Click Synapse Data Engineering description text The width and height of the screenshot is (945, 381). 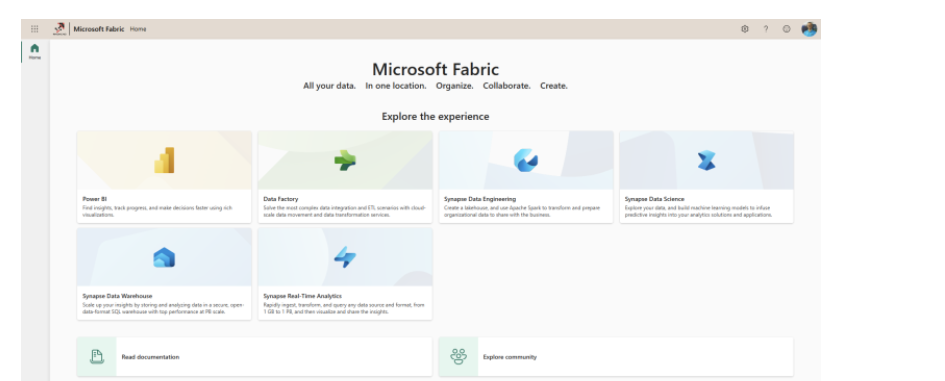522,211
